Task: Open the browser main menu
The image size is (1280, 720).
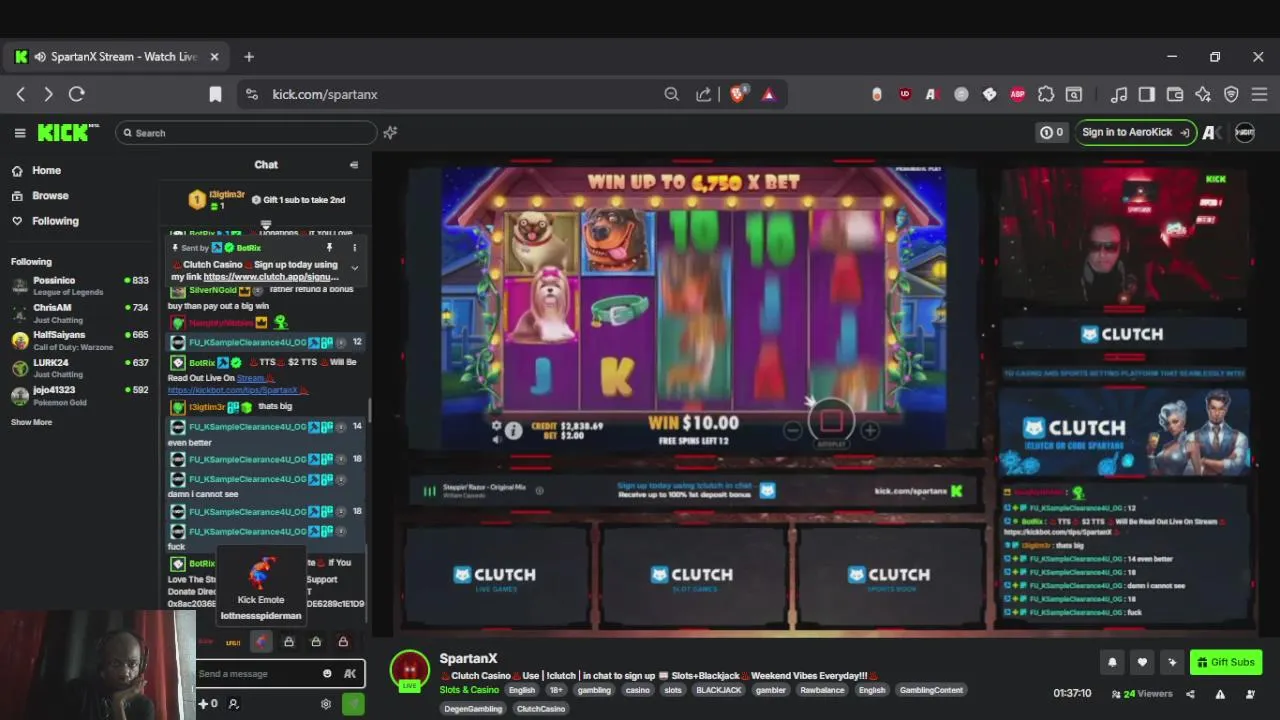Action: coord(1259,94)
